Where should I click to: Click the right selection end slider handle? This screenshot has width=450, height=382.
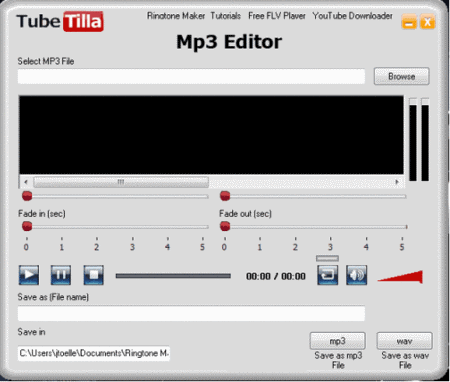225,196
